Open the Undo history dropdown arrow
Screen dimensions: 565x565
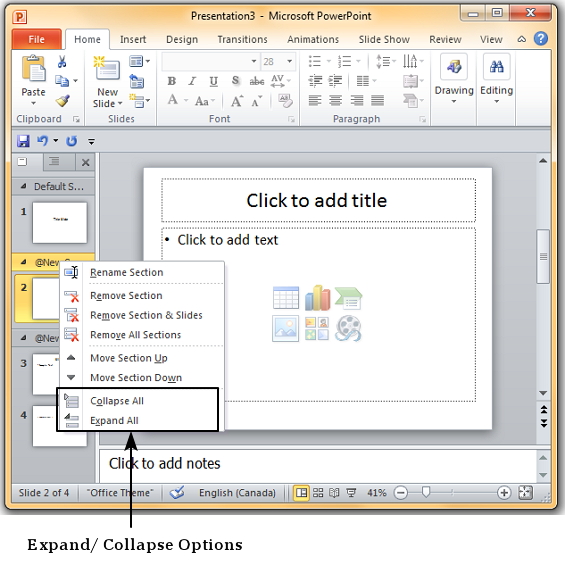pos(56,140)
